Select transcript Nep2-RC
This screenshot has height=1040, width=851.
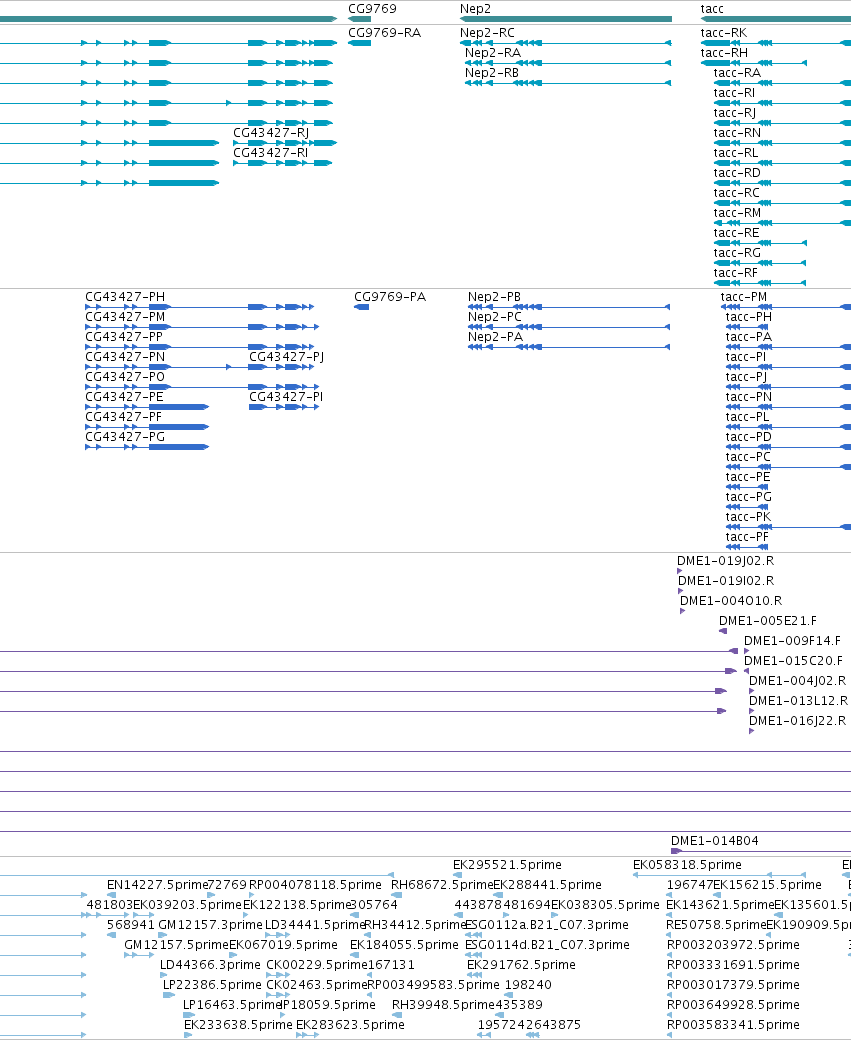487,32
